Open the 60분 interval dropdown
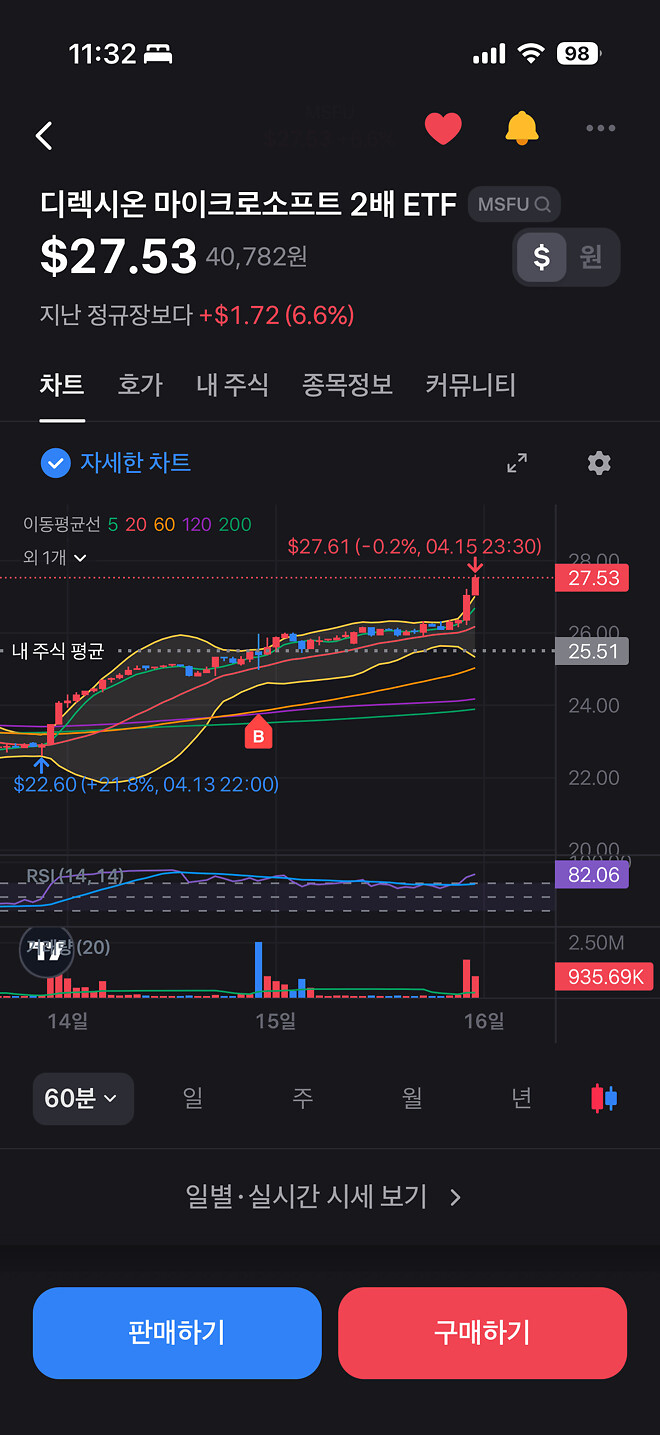 [x=83, y=1098]
